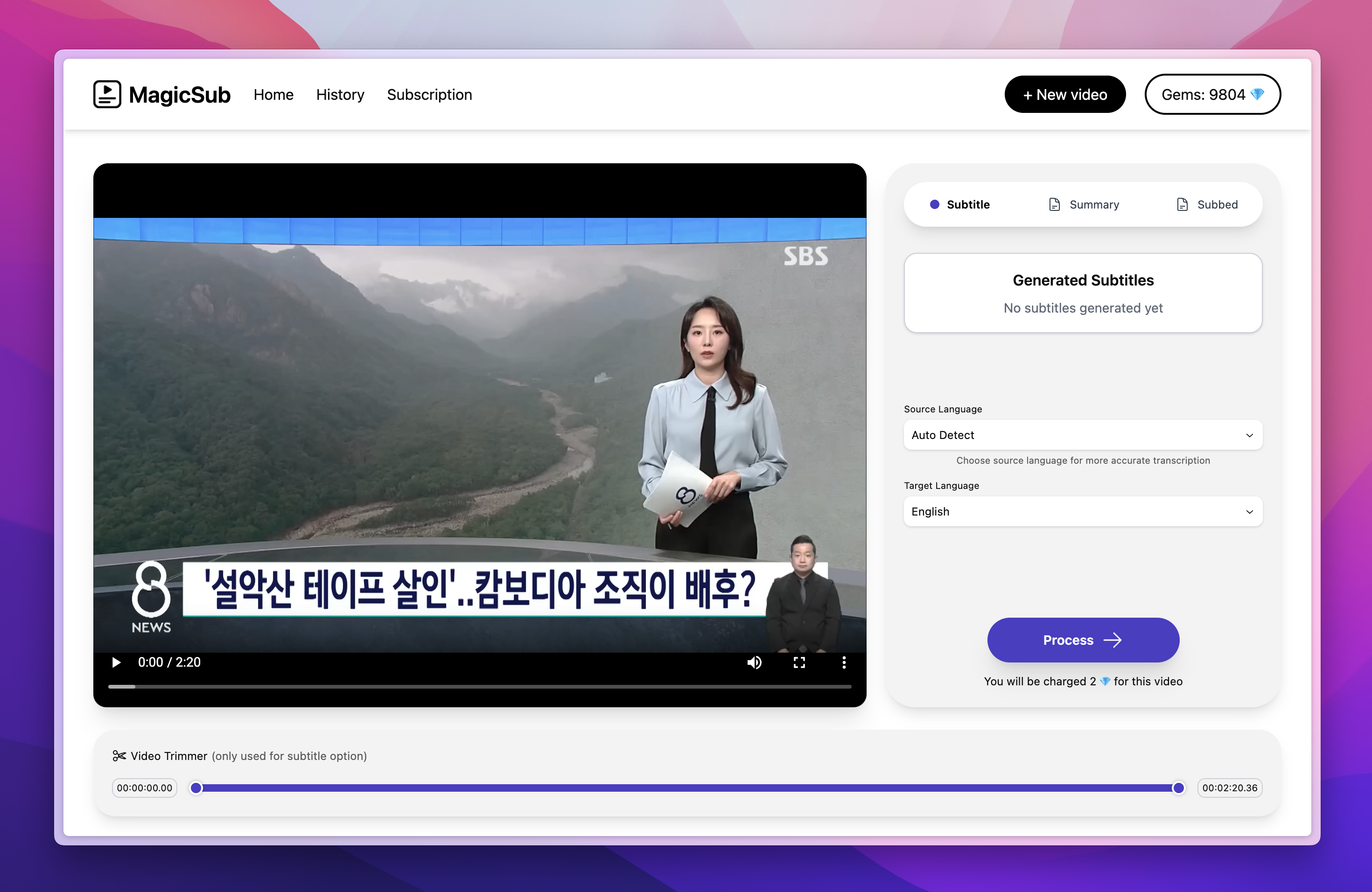Click the scissors icon beside Video Trimmer

click(119, 755)
